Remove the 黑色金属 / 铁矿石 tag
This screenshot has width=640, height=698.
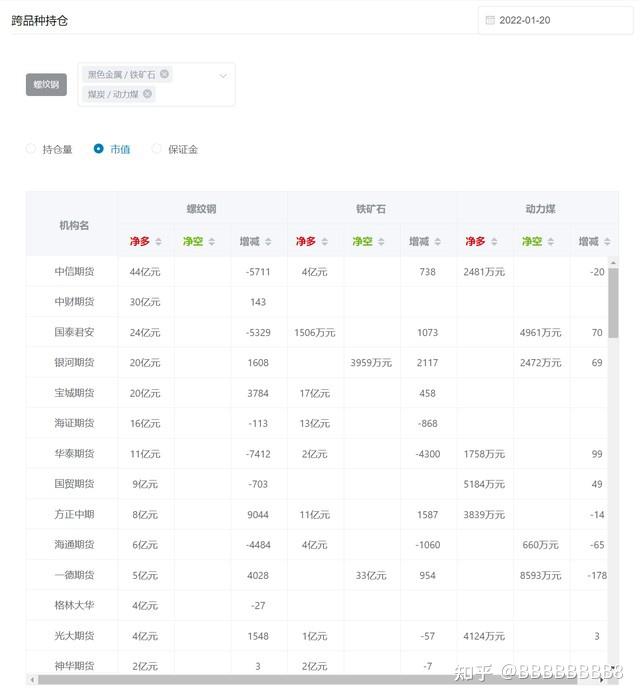[x=165, y=74]
